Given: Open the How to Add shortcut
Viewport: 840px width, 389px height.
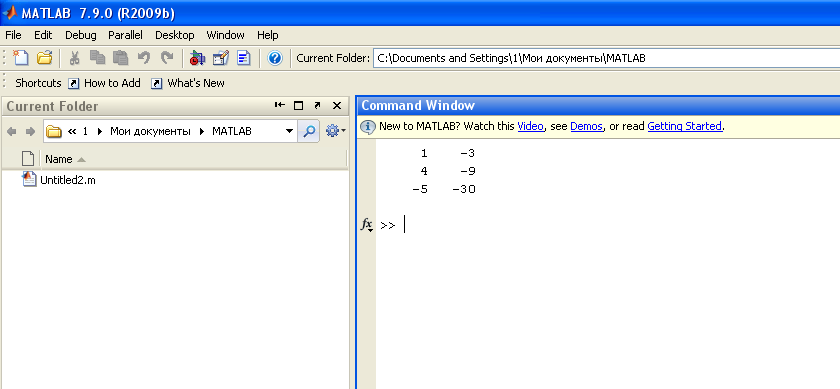Looking at the screenshot, I should (x=105, y=83).
